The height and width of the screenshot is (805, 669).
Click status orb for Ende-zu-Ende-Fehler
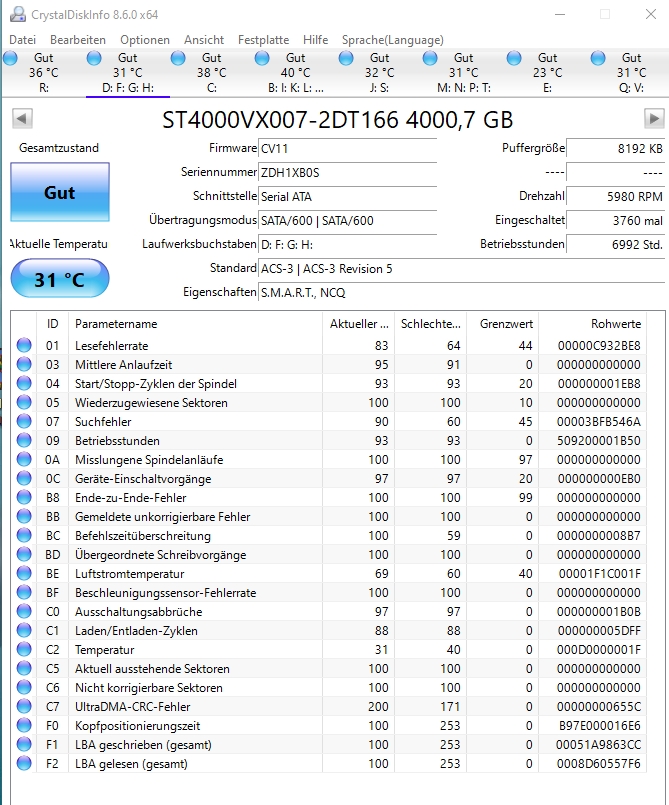[24, 497]
